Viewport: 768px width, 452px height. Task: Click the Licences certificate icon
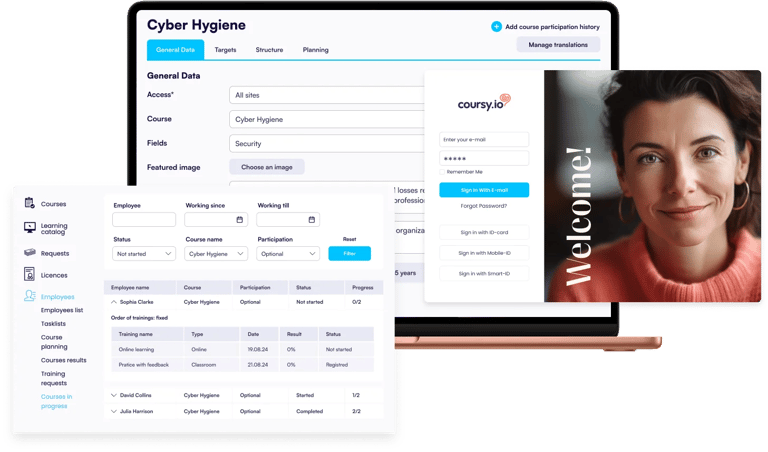click(x=29, y=274)
